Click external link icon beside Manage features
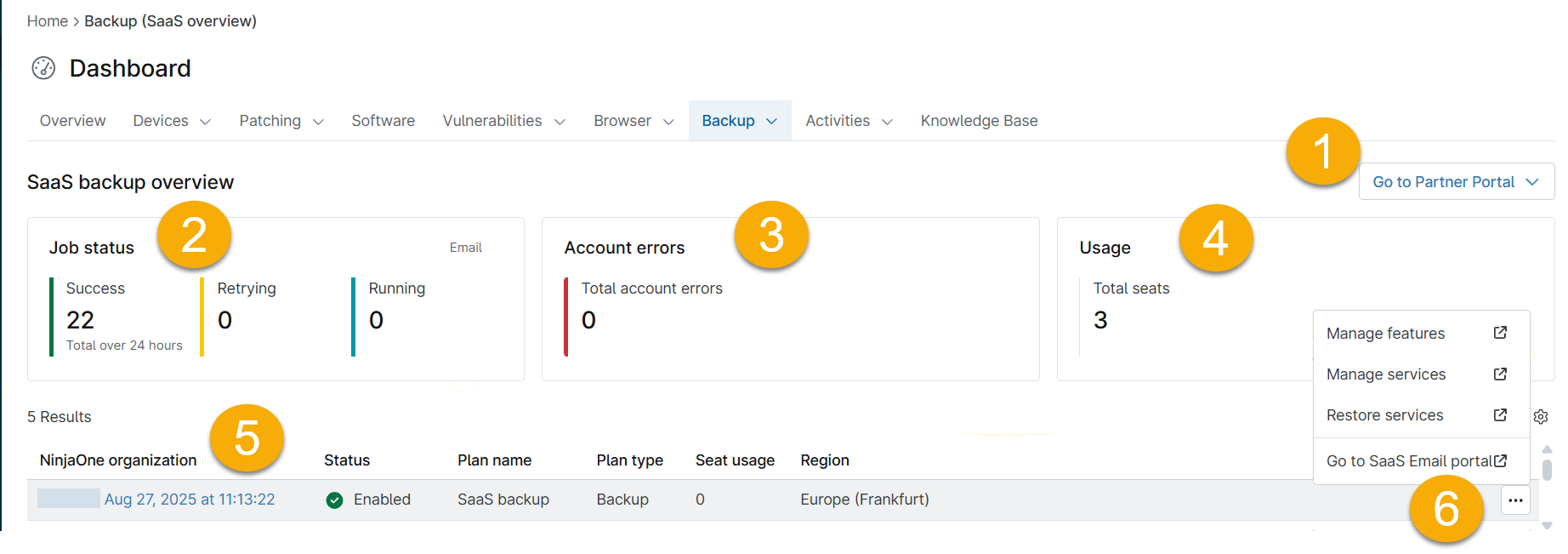Image resolution: width=1568 pixels, height=554 pixels. [x=1500, y=333]
